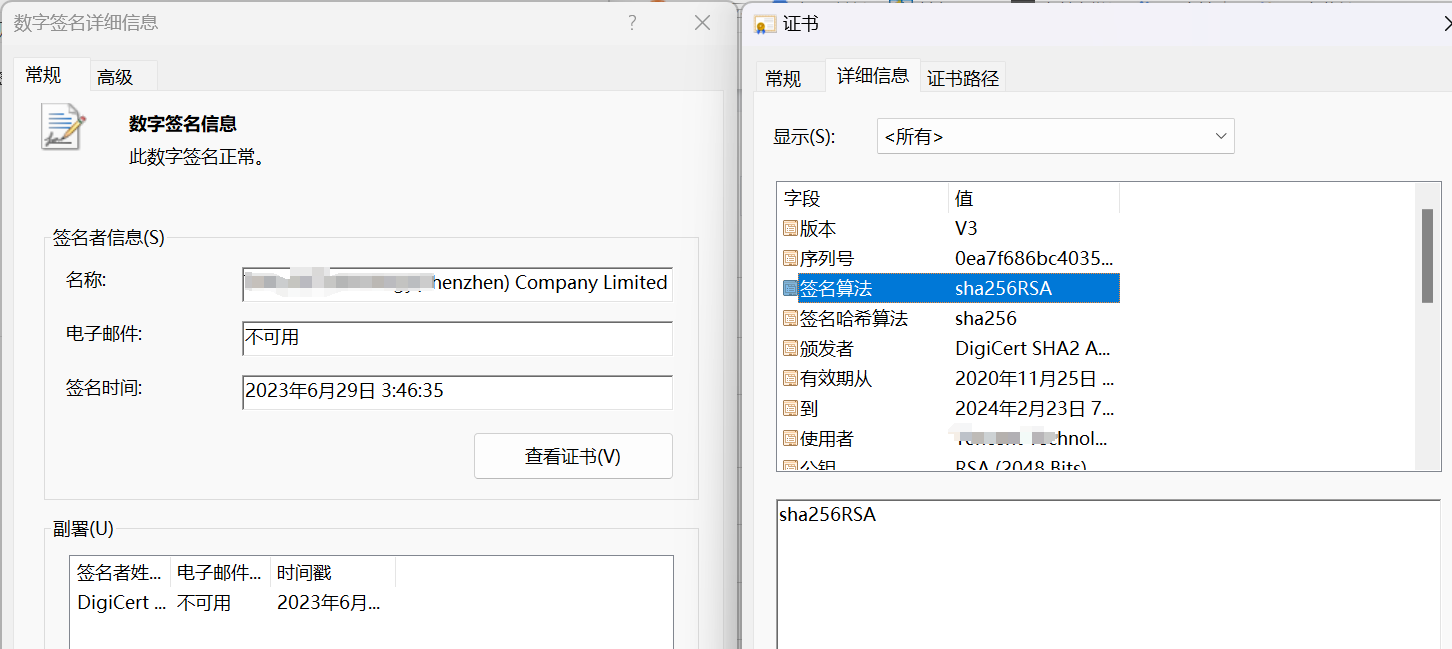Click the certificate window title icon

[x=765, y=24]
